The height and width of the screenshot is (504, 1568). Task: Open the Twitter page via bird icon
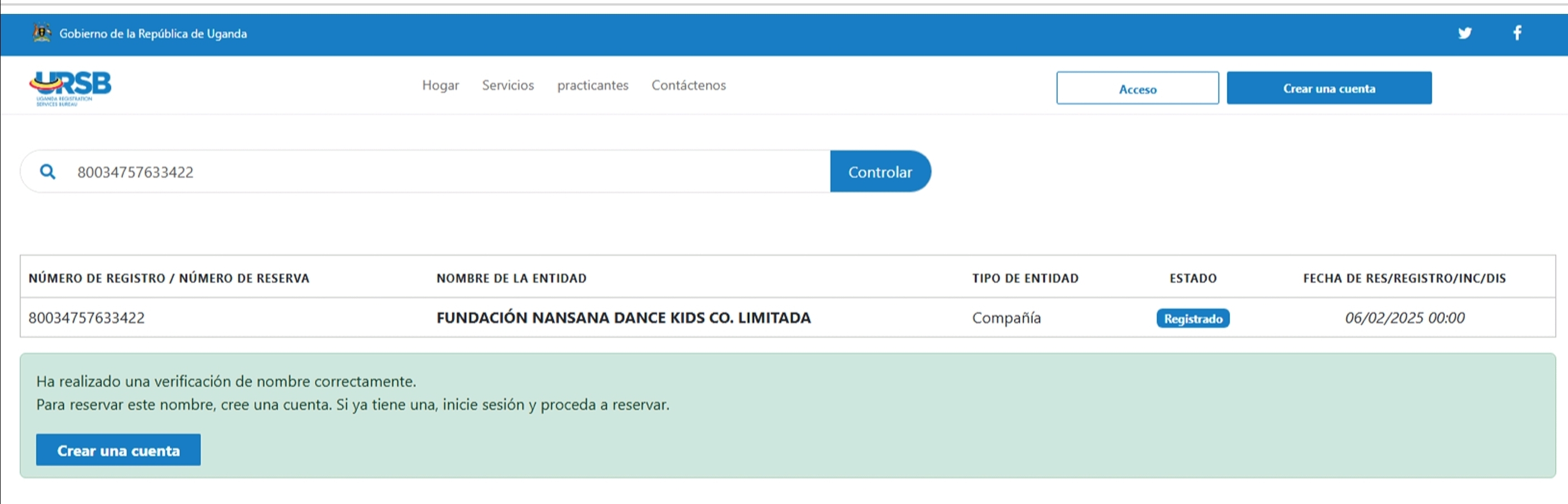pyautogui.click(x=1465, y=33)
